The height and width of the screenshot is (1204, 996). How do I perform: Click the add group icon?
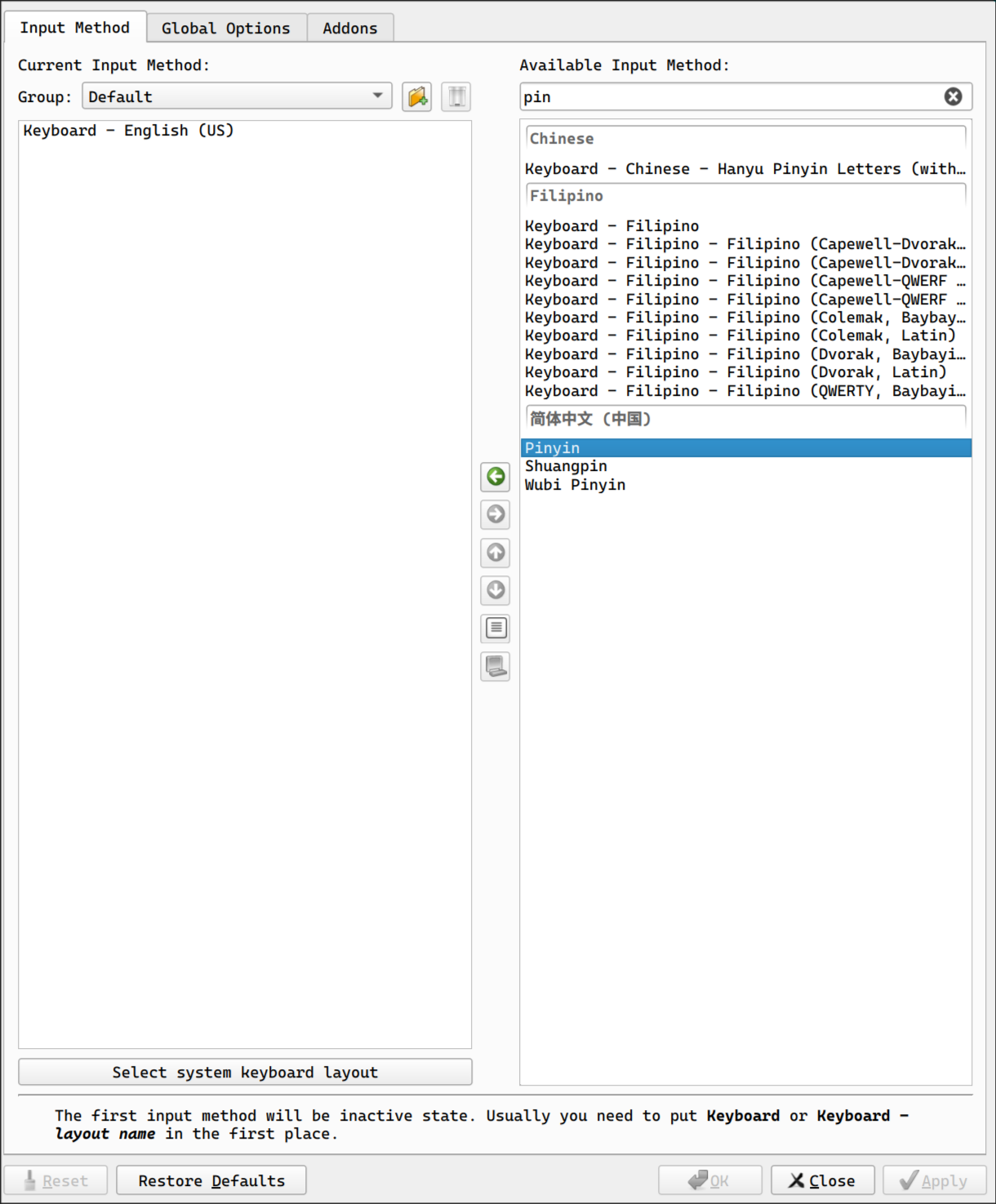[417, 97]
